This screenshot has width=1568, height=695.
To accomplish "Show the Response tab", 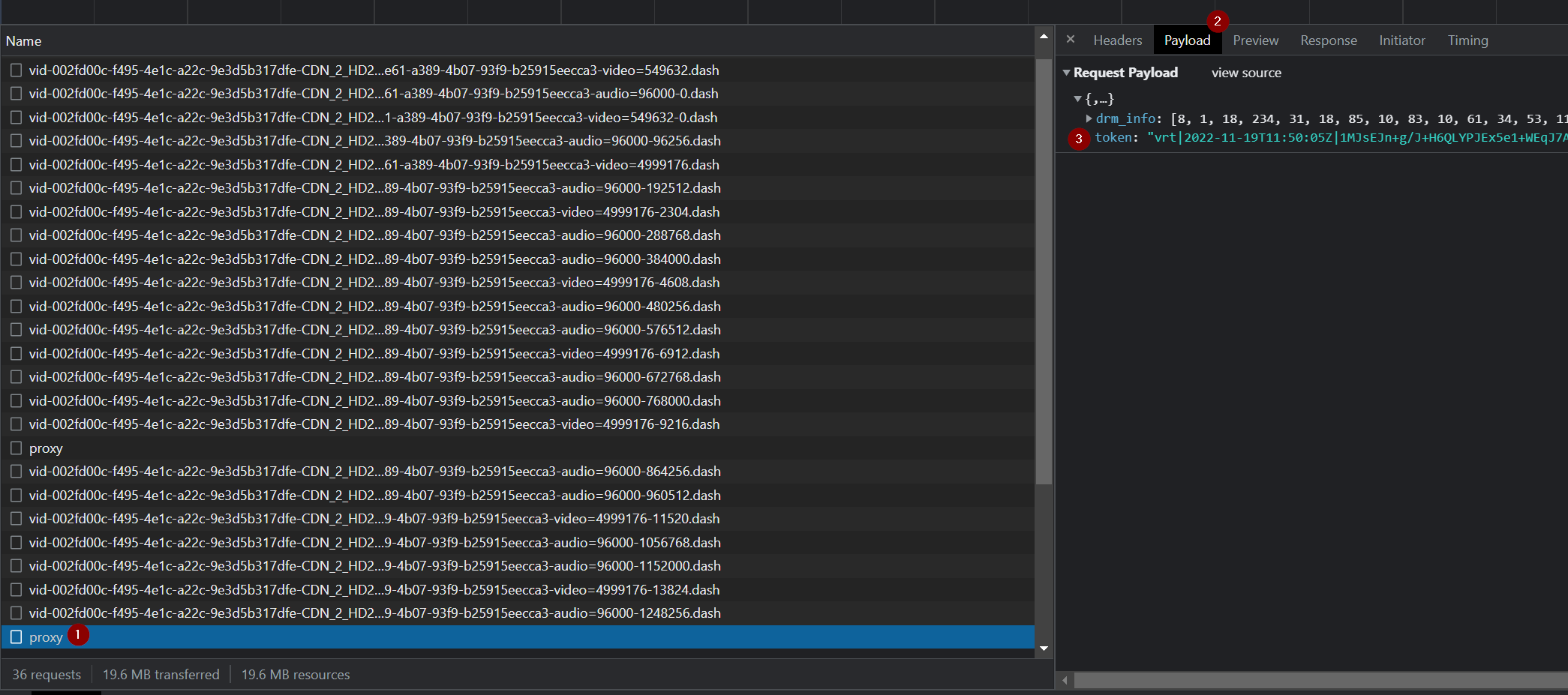I will point(1329,40).
